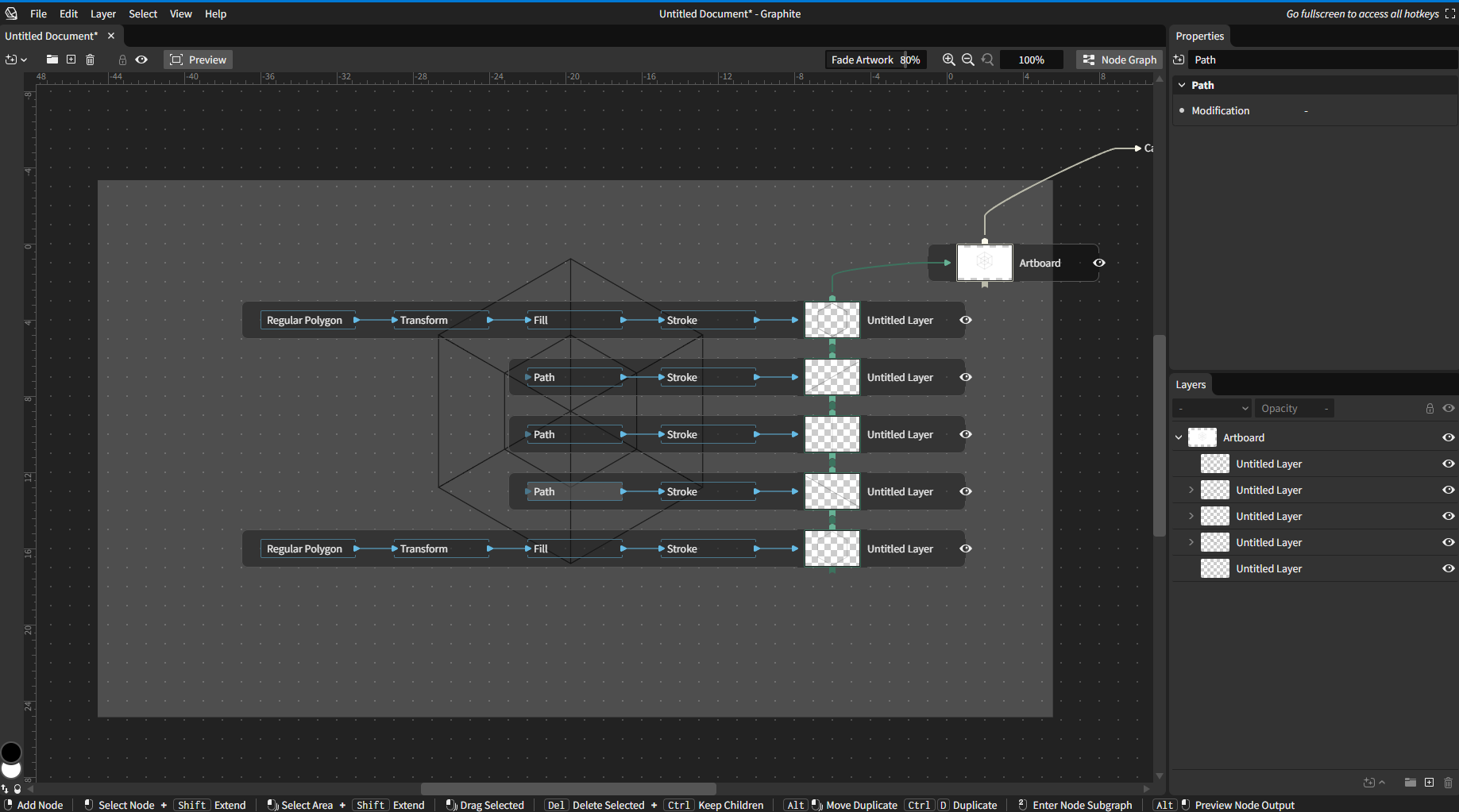Click the plus-box icon in the top toolbar
1459x812 pixels.
71,60
